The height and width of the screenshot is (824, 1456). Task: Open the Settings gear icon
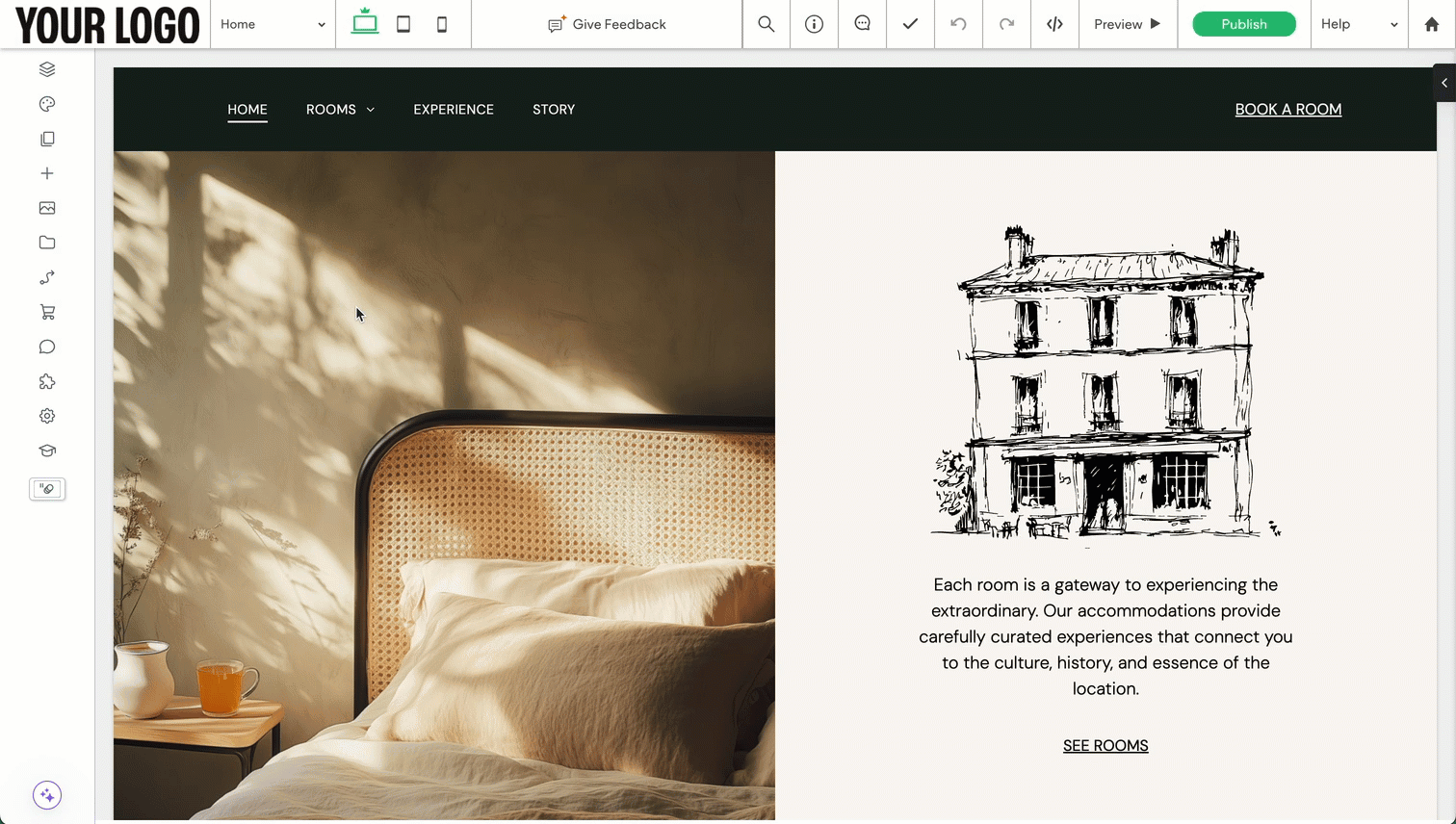tap(47, 416)
